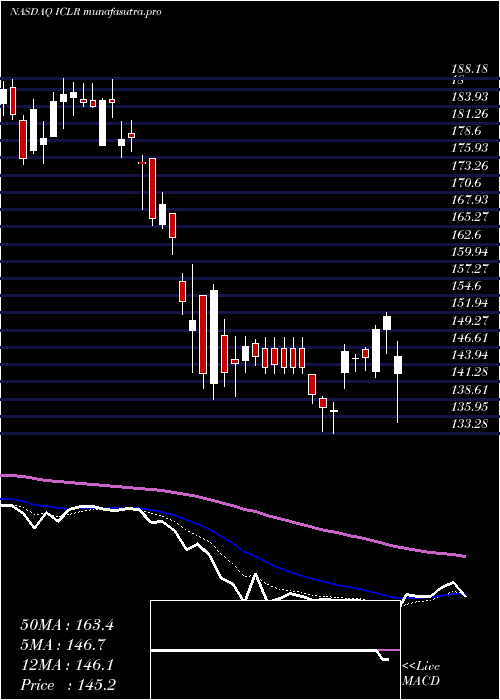Click the 165.27 price level label
500x700 pixels.
470,217
